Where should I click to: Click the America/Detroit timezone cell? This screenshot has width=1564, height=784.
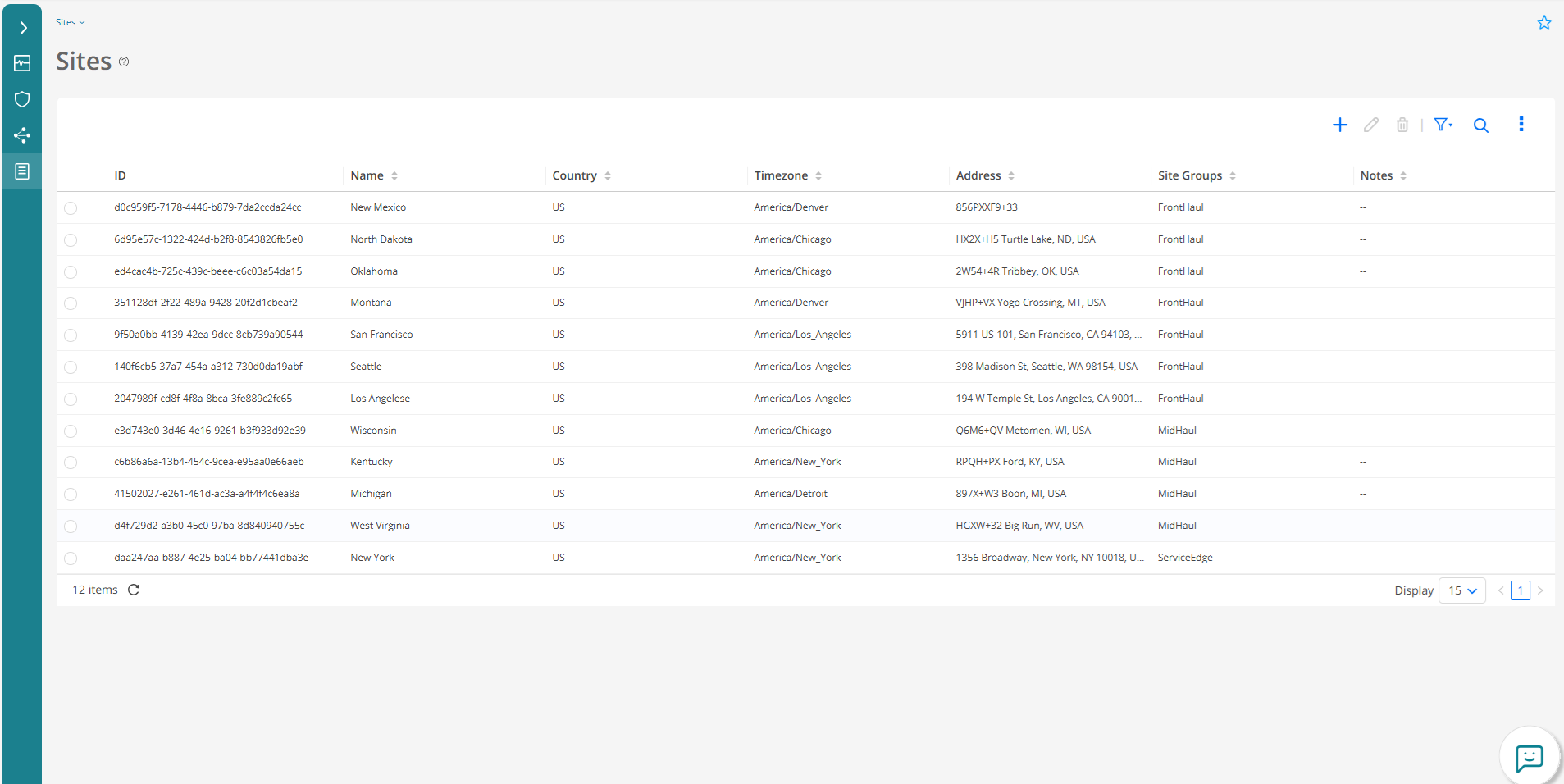tap(791, 494)
